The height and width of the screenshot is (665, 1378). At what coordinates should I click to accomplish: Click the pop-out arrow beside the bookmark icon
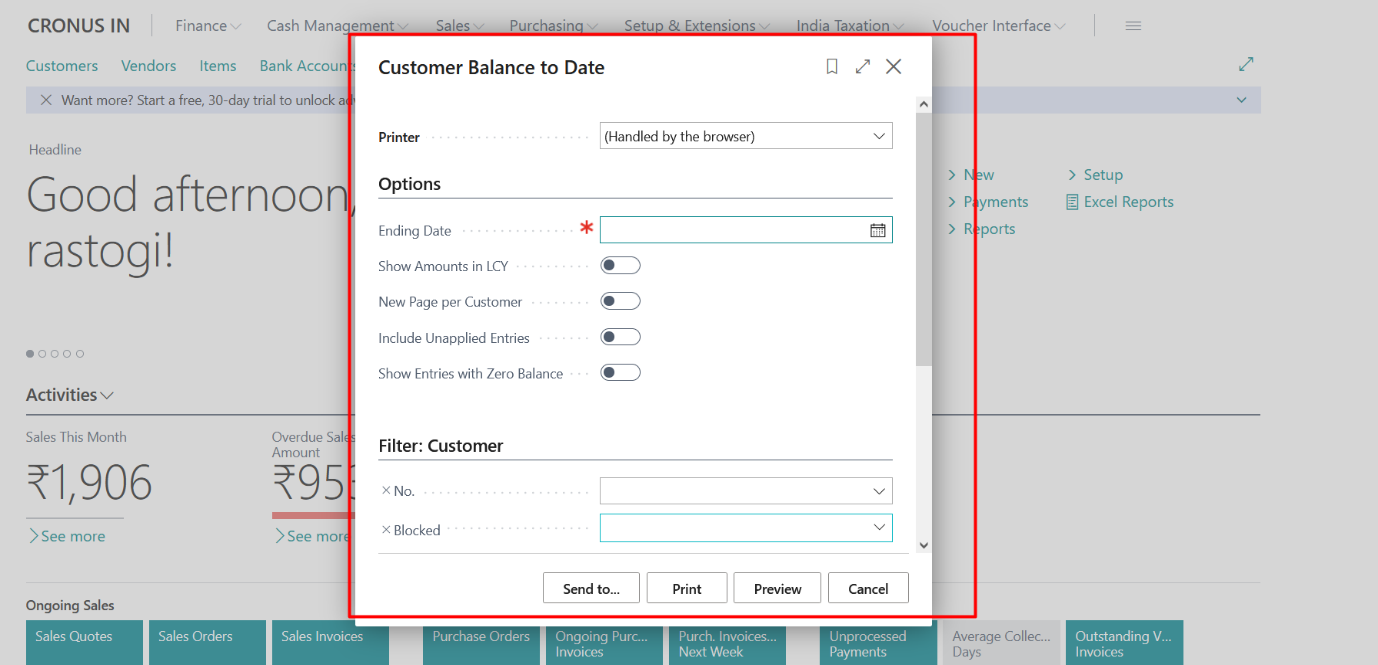click(x=862, y=66)
